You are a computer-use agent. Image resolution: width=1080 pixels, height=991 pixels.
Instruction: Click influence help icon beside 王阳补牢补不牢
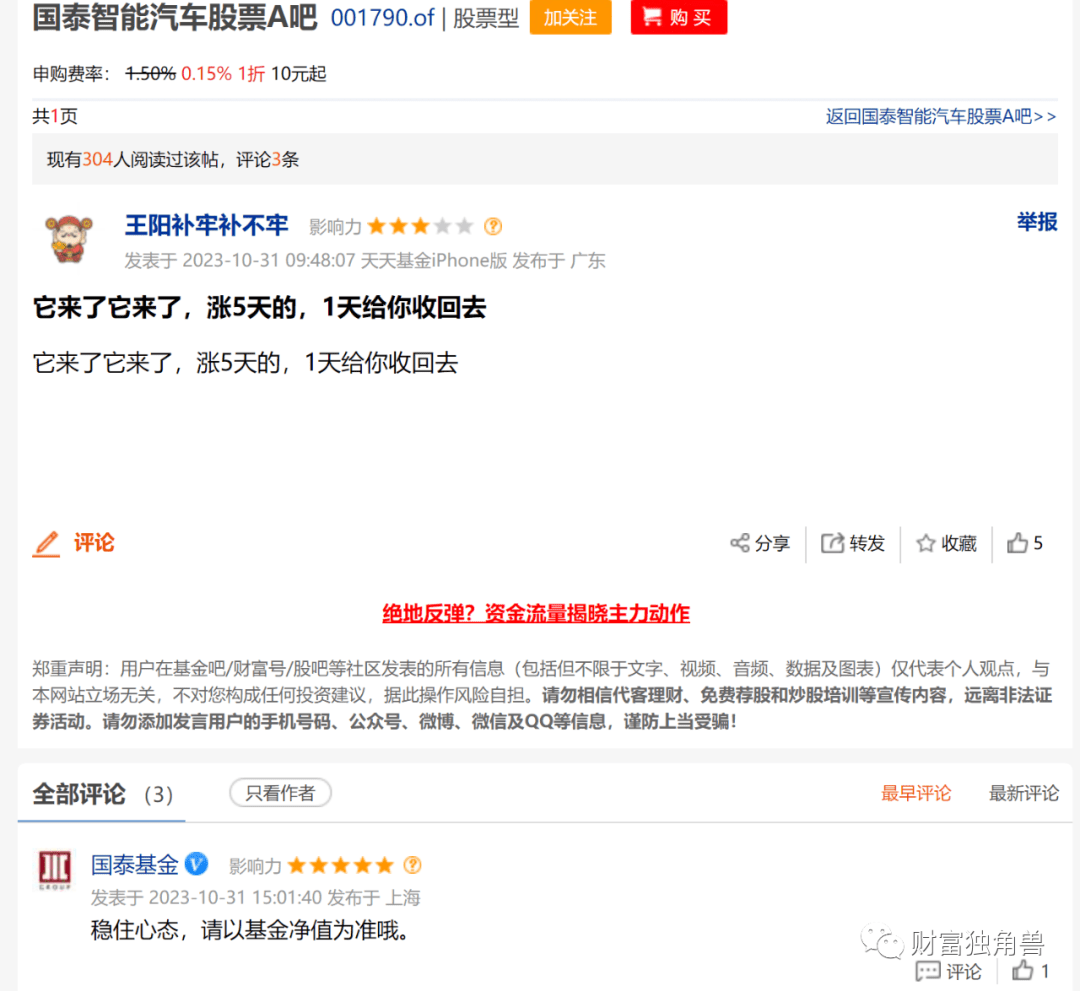coord(493,226)
